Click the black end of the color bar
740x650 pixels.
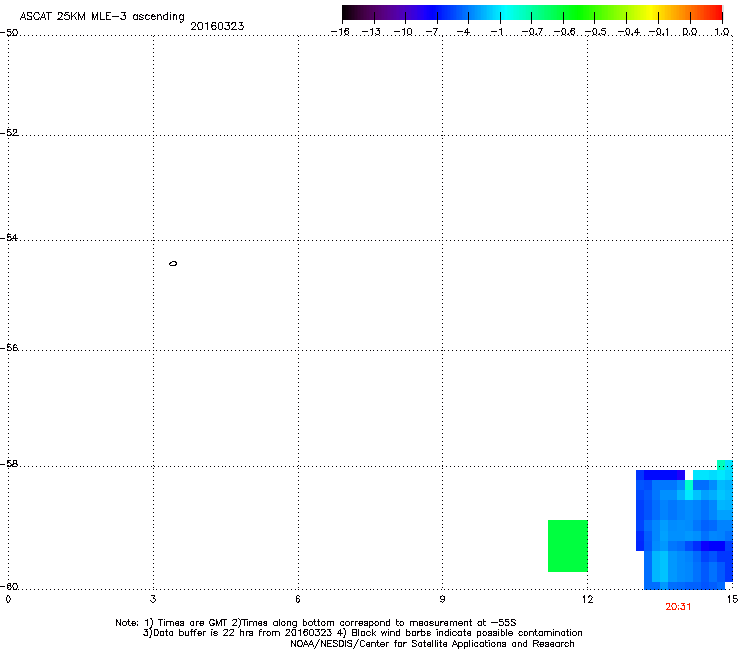coord(349,12)
